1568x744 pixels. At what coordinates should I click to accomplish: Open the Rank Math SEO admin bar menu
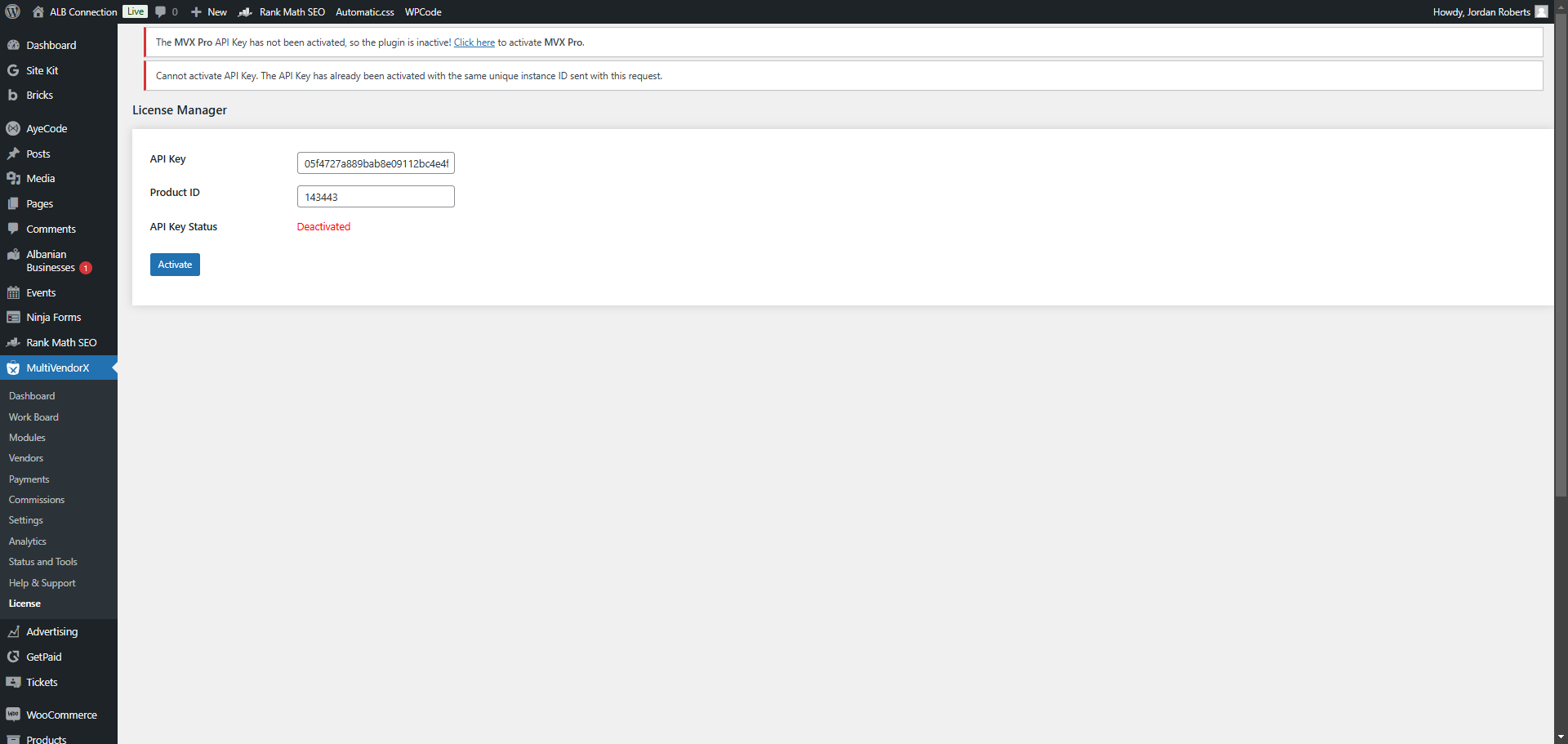[282, 11]
